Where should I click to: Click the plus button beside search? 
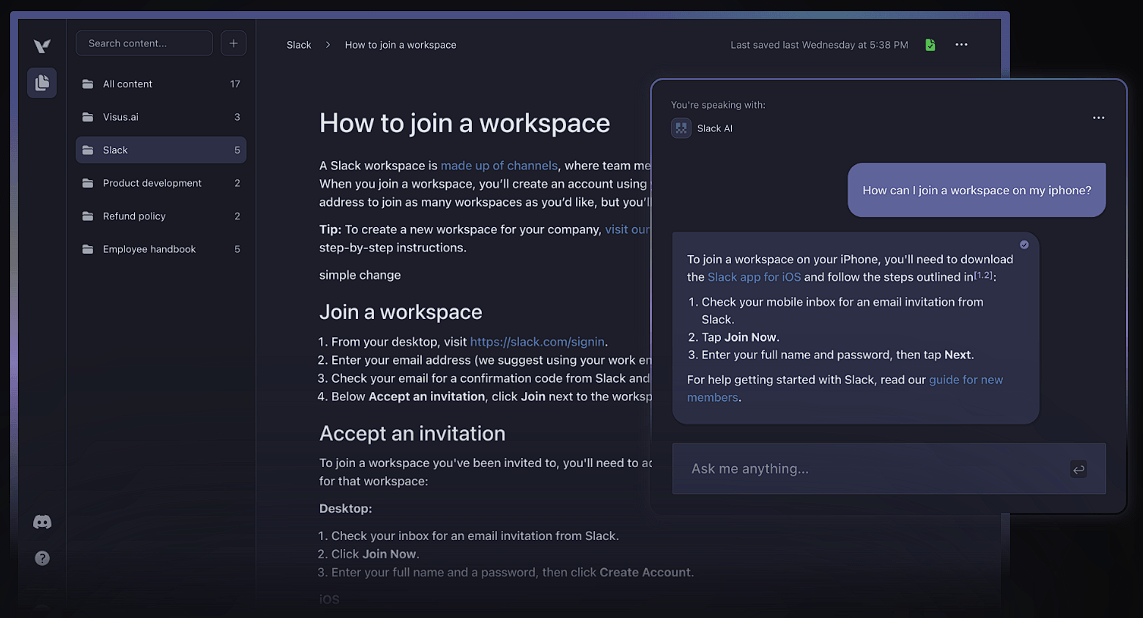click(x=233, y=44)
